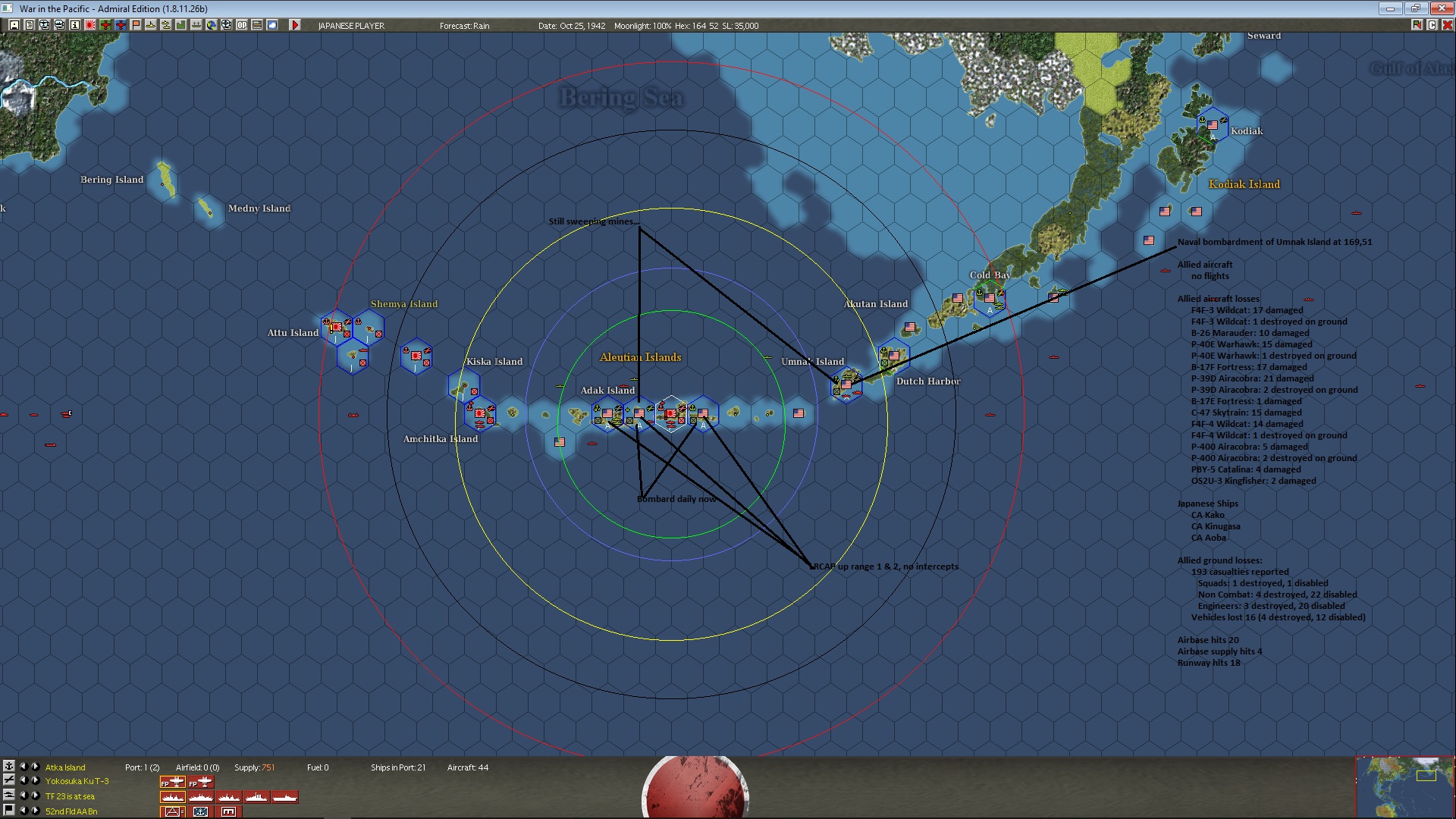This screenshot has height=819, width=1456.
Task: Click the orange flag toolbar icon
Action: 136,25
